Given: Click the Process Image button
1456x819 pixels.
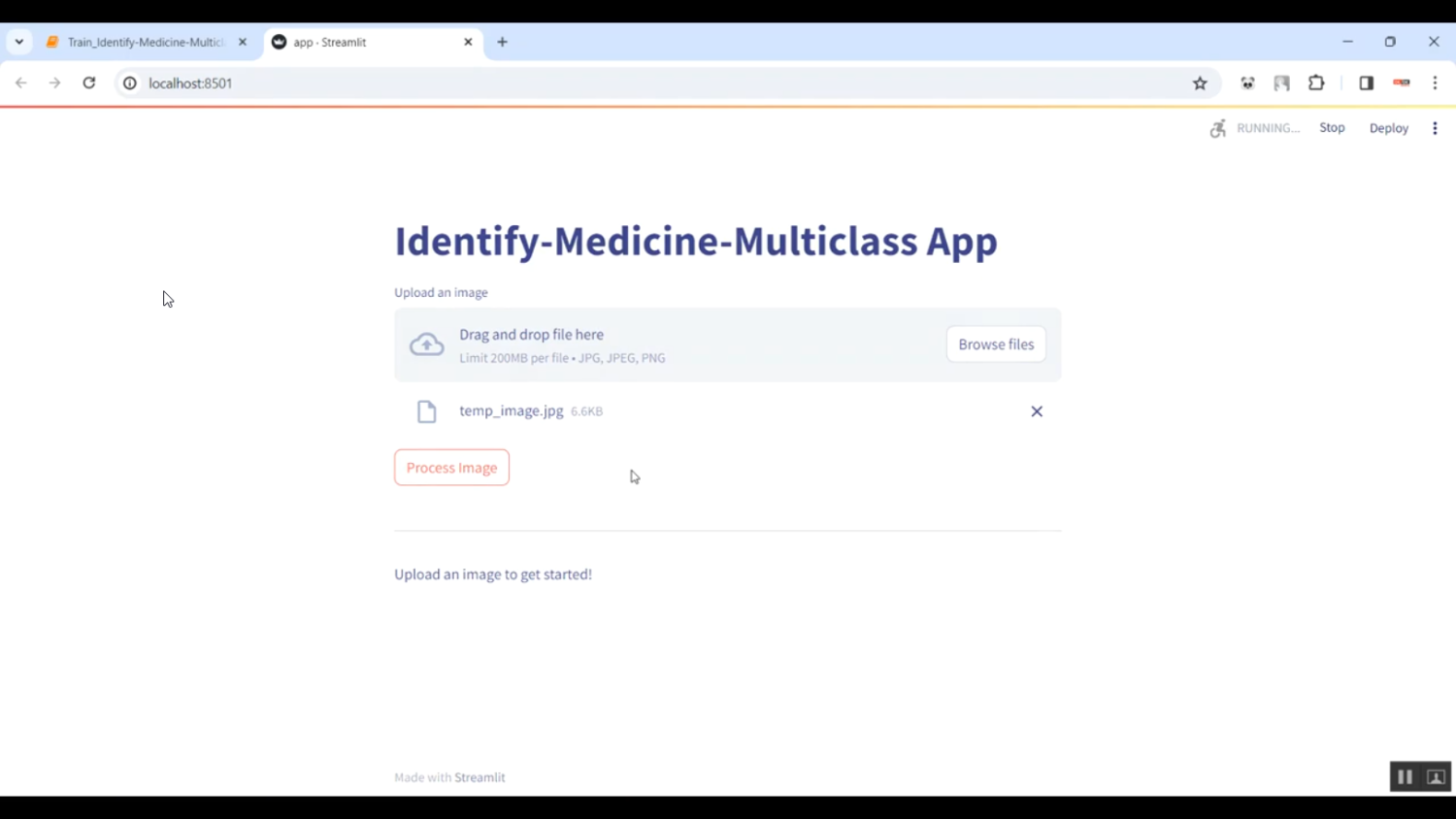Looking at the screenshot, I should (x=451, y=468).
